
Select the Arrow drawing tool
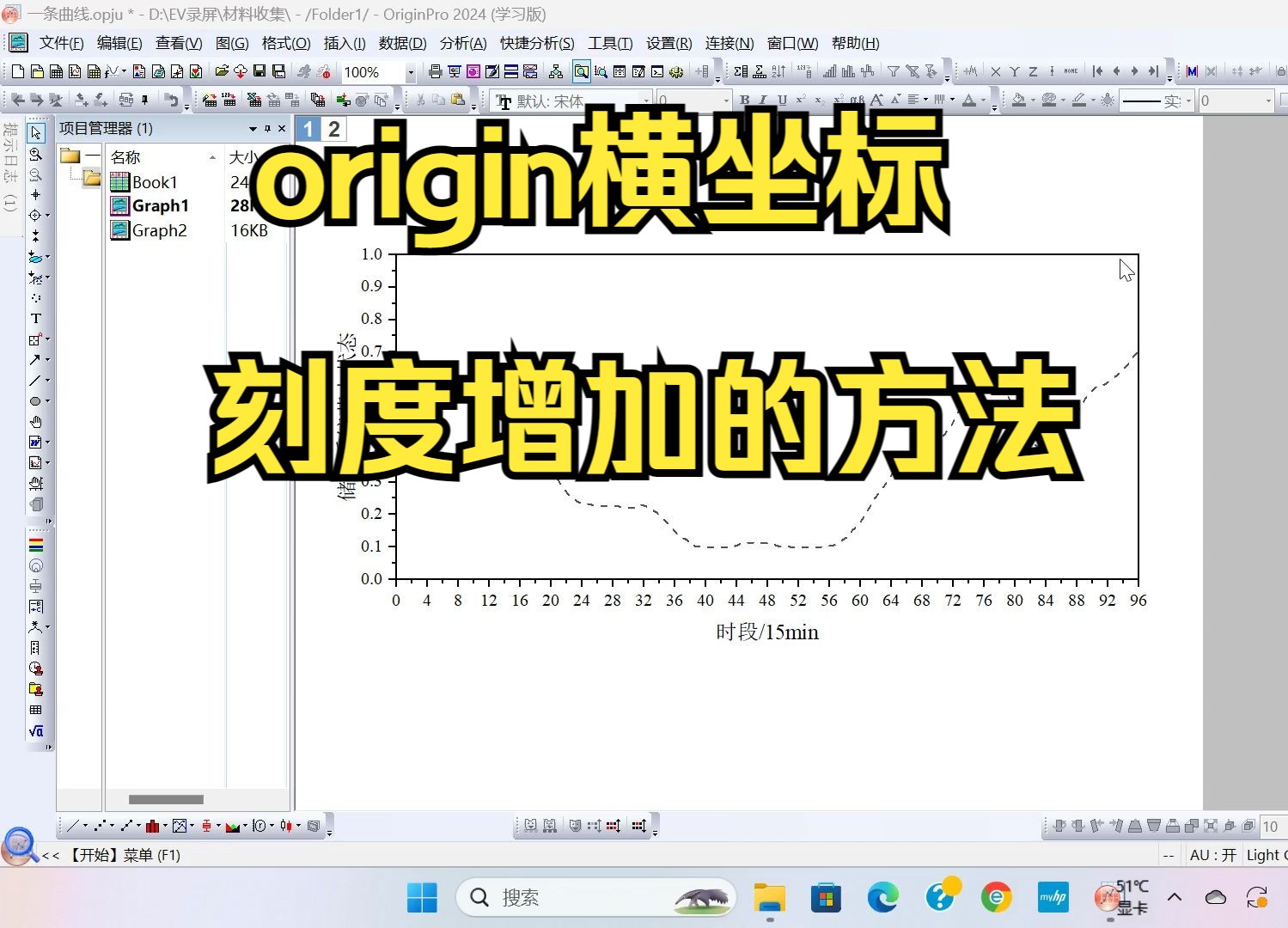(34, 360)
